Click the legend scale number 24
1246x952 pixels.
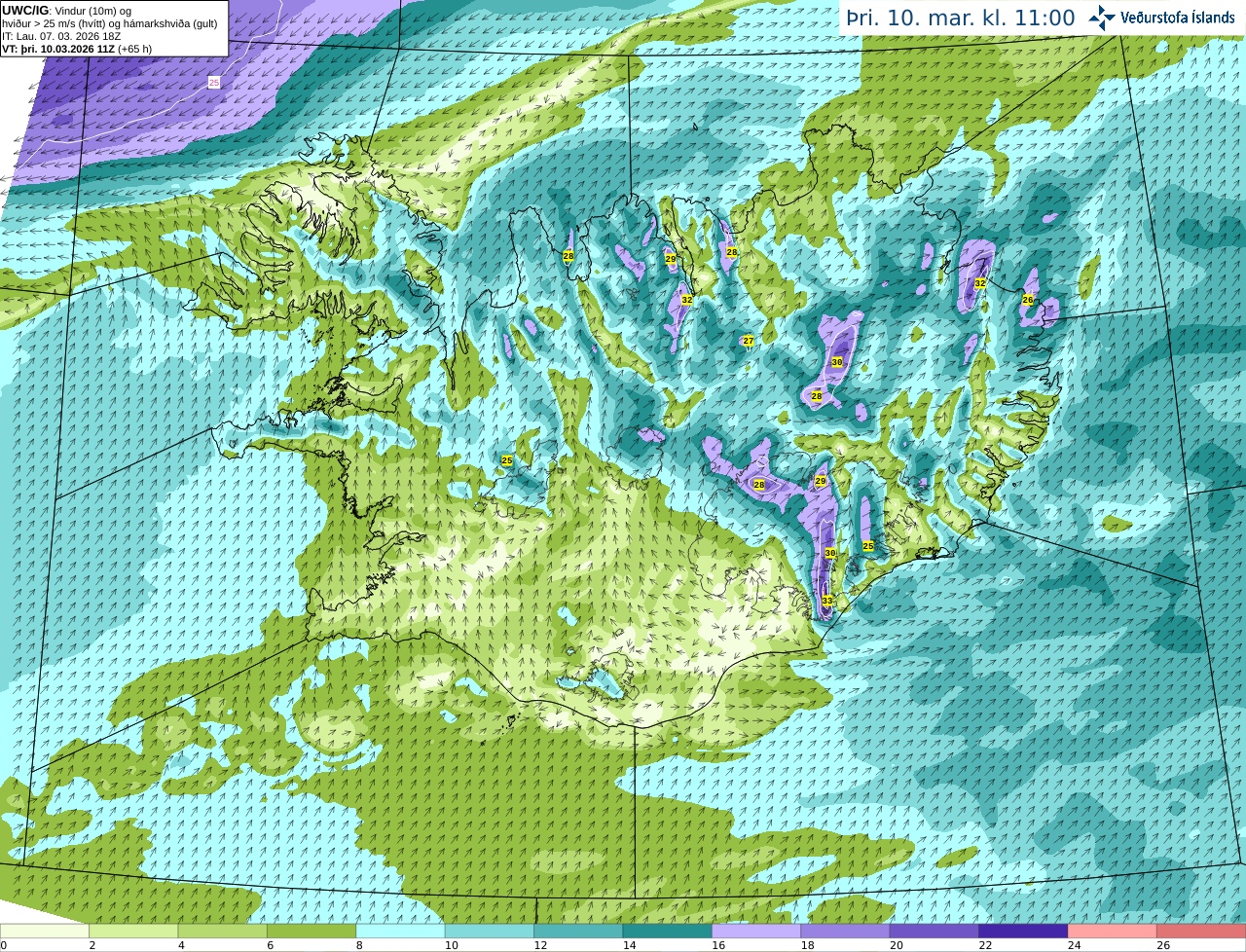1075,945
